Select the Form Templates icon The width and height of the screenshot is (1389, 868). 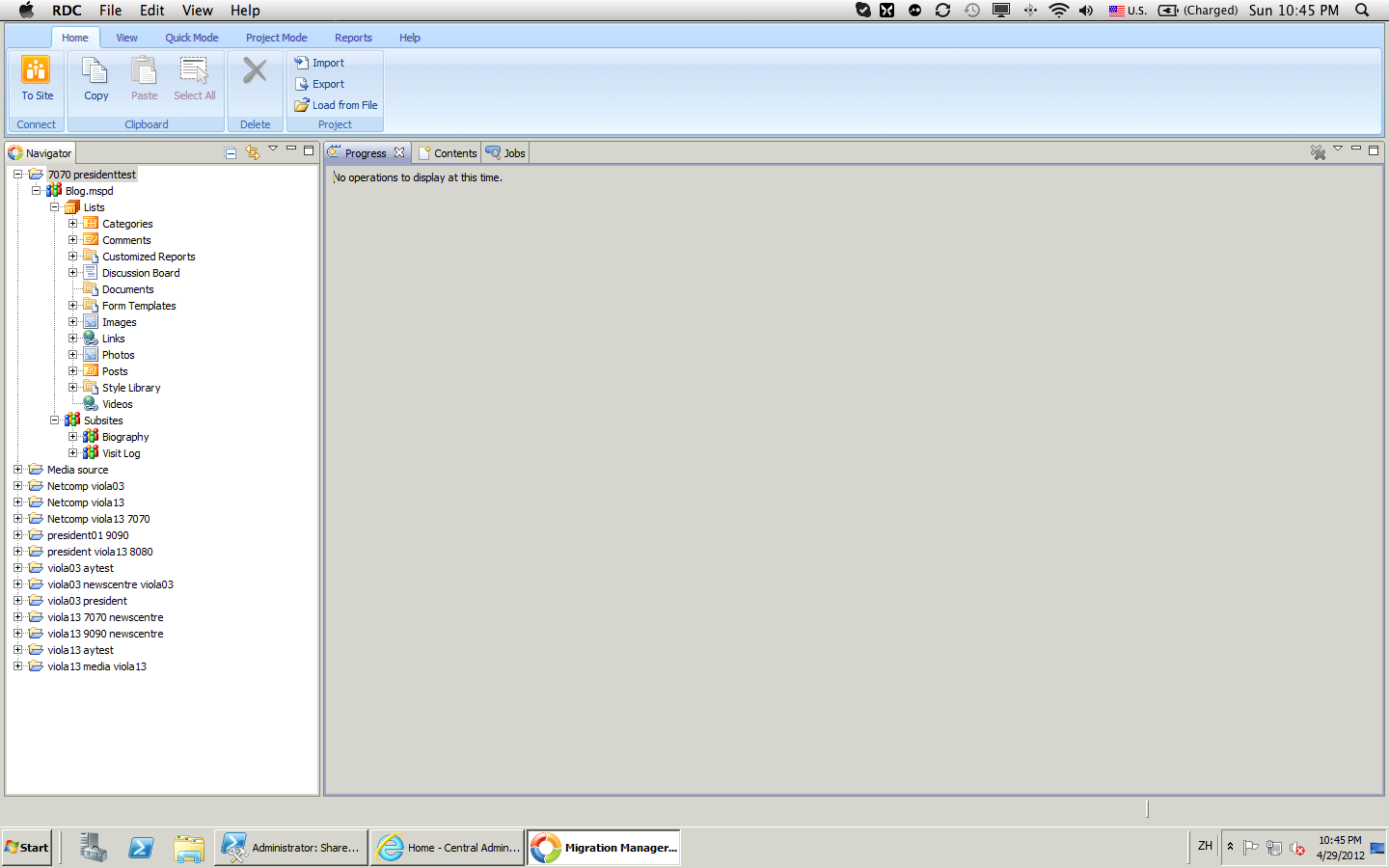[91, 305]
